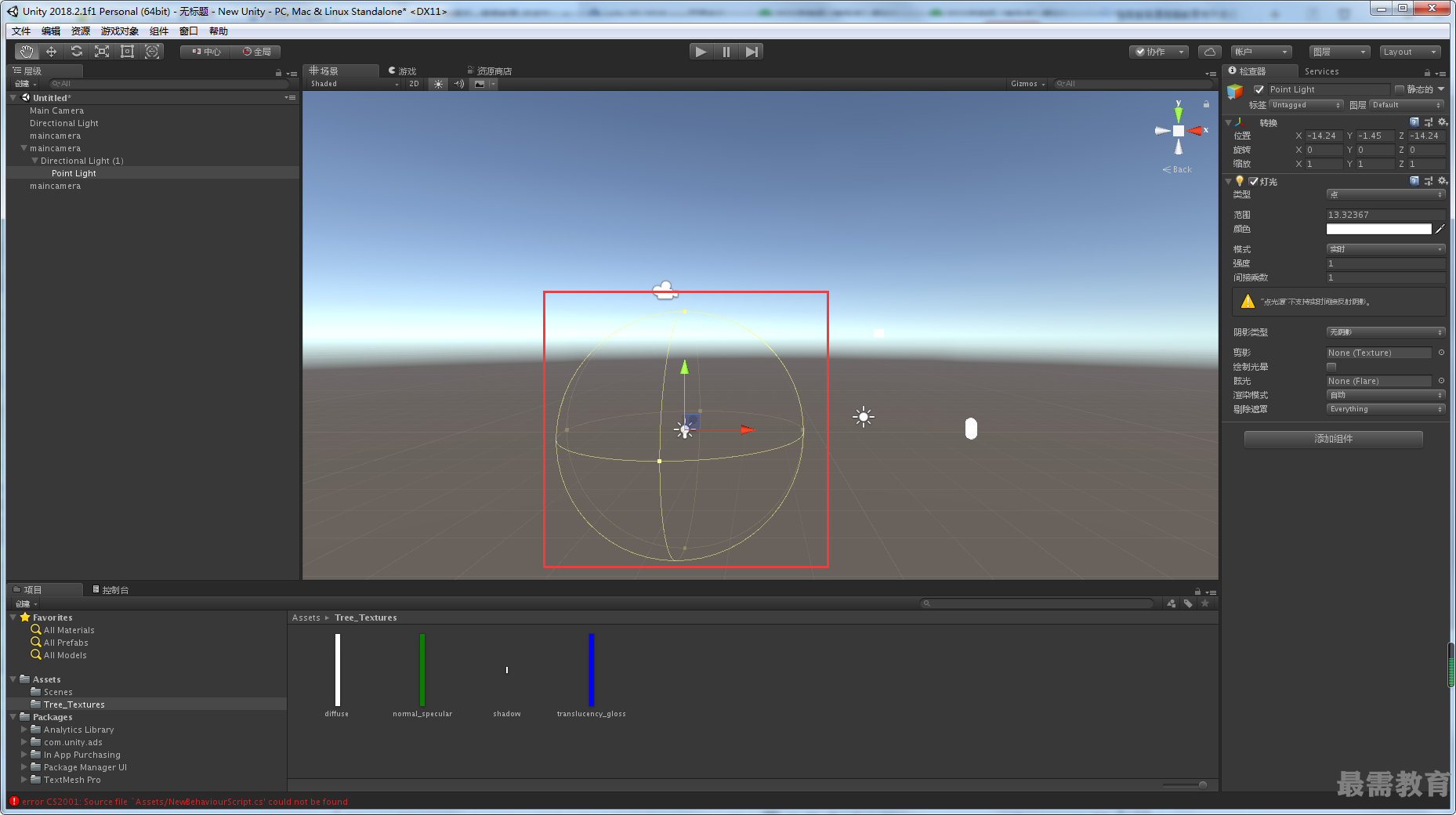Screen dimensions: 1456x815
Task: Toggle the Draw Halo (绘制光晕) checkbox
Action: tap(1331, 367)
